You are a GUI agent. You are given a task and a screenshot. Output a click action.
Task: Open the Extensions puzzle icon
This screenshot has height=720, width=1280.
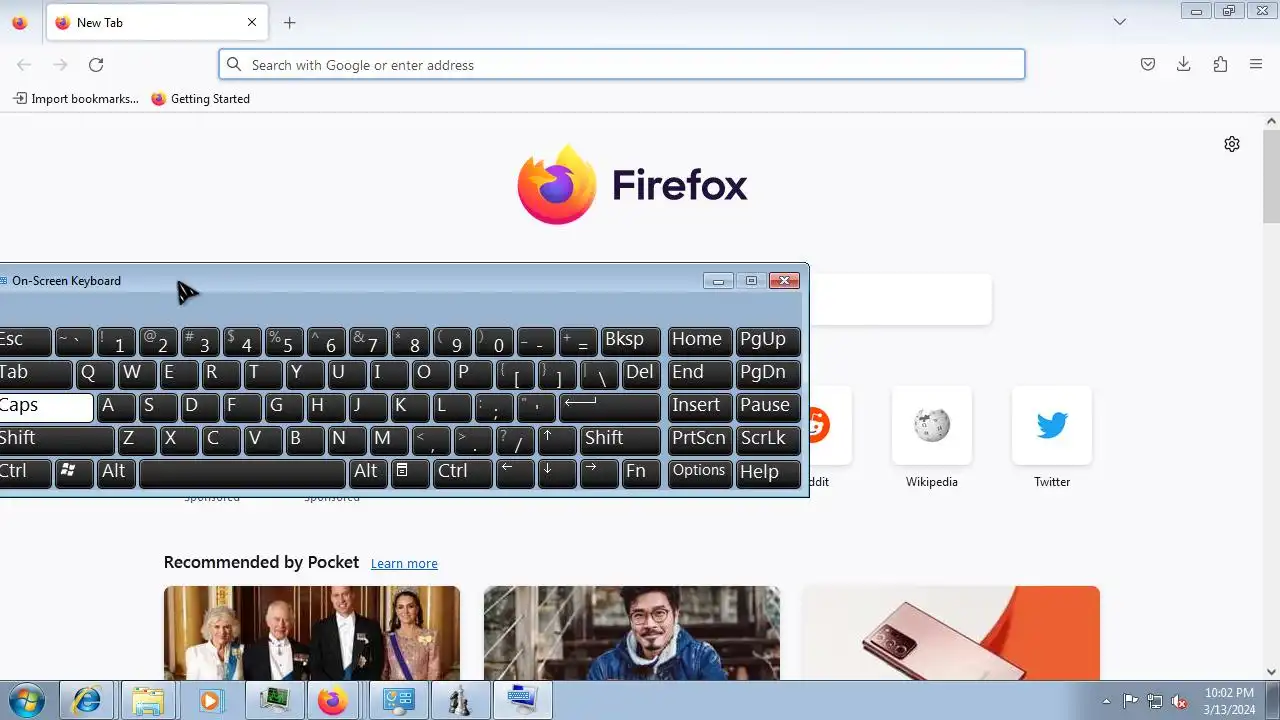1220,65
